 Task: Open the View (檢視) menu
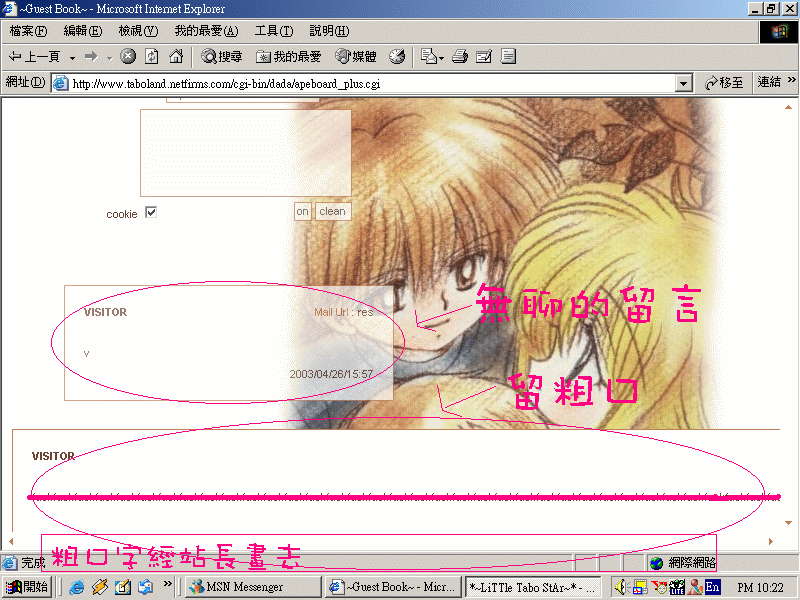tap(138, 31)
